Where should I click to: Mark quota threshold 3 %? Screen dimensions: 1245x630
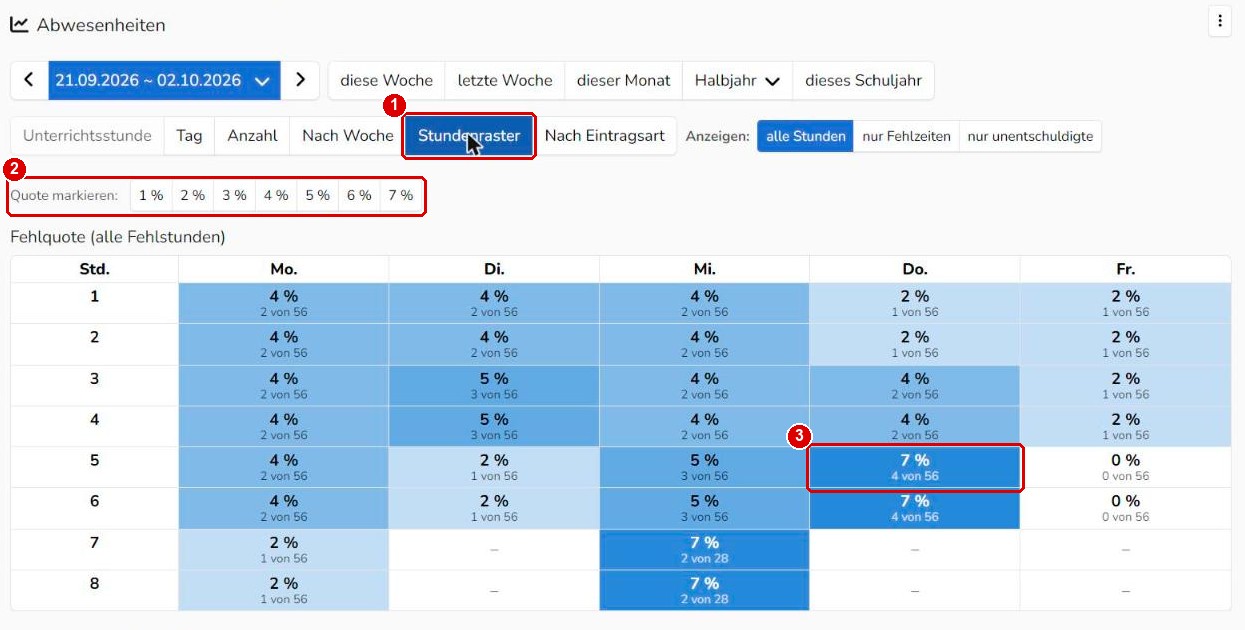point(234,195)
